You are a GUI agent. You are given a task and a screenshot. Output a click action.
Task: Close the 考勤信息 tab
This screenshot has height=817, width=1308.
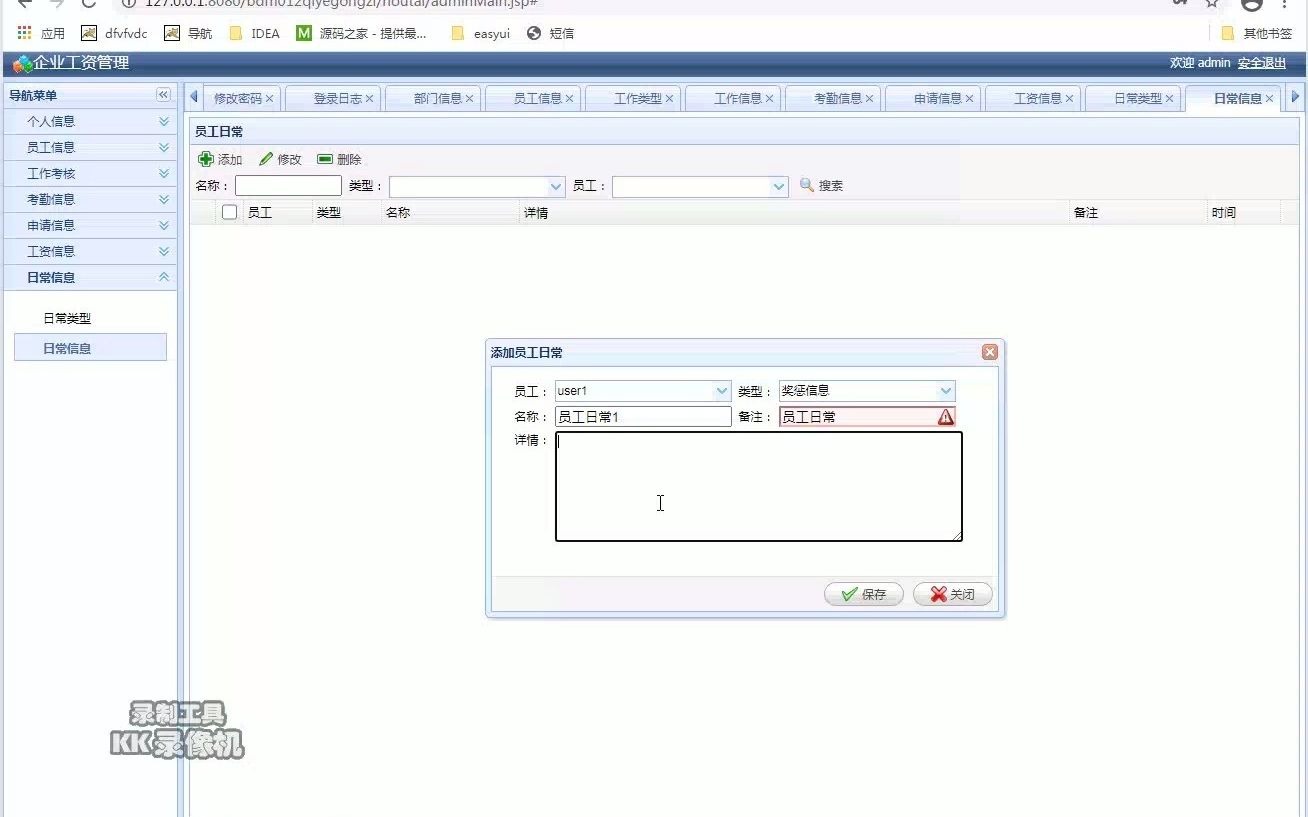coord(869,99)
